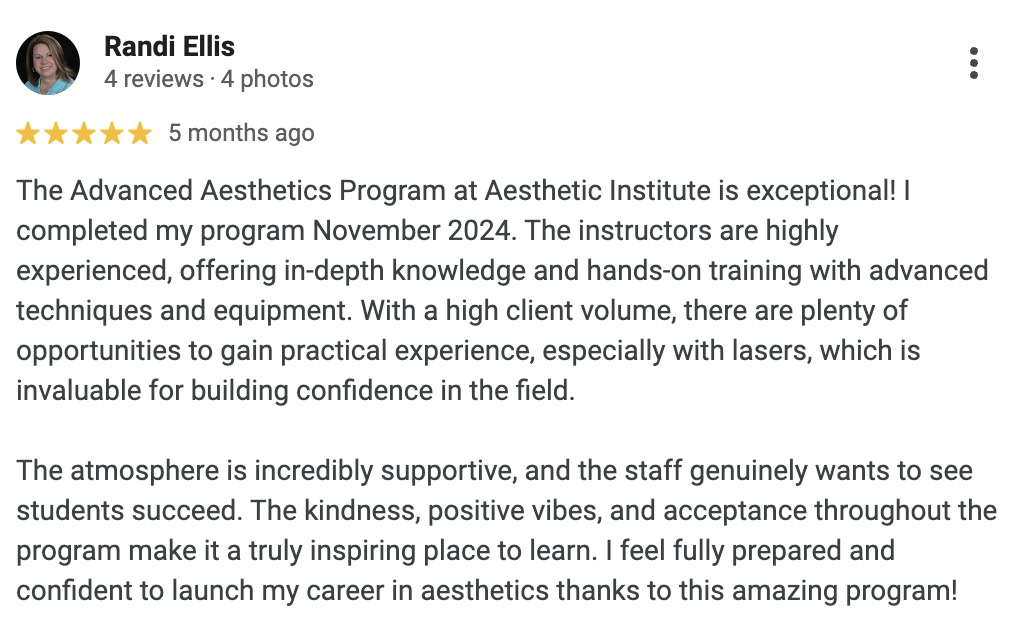Screen dimensions: 1014x640
Task: Open Randi Ellis profile picture
Action: point(48,63)
